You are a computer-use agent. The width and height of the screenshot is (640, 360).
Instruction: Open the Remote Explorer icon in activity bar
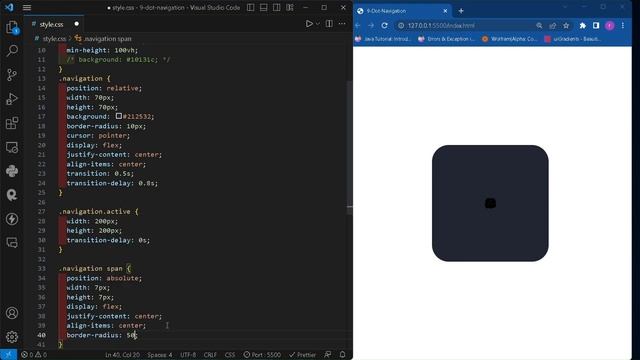pyautogui.click(x=12, y=147)
